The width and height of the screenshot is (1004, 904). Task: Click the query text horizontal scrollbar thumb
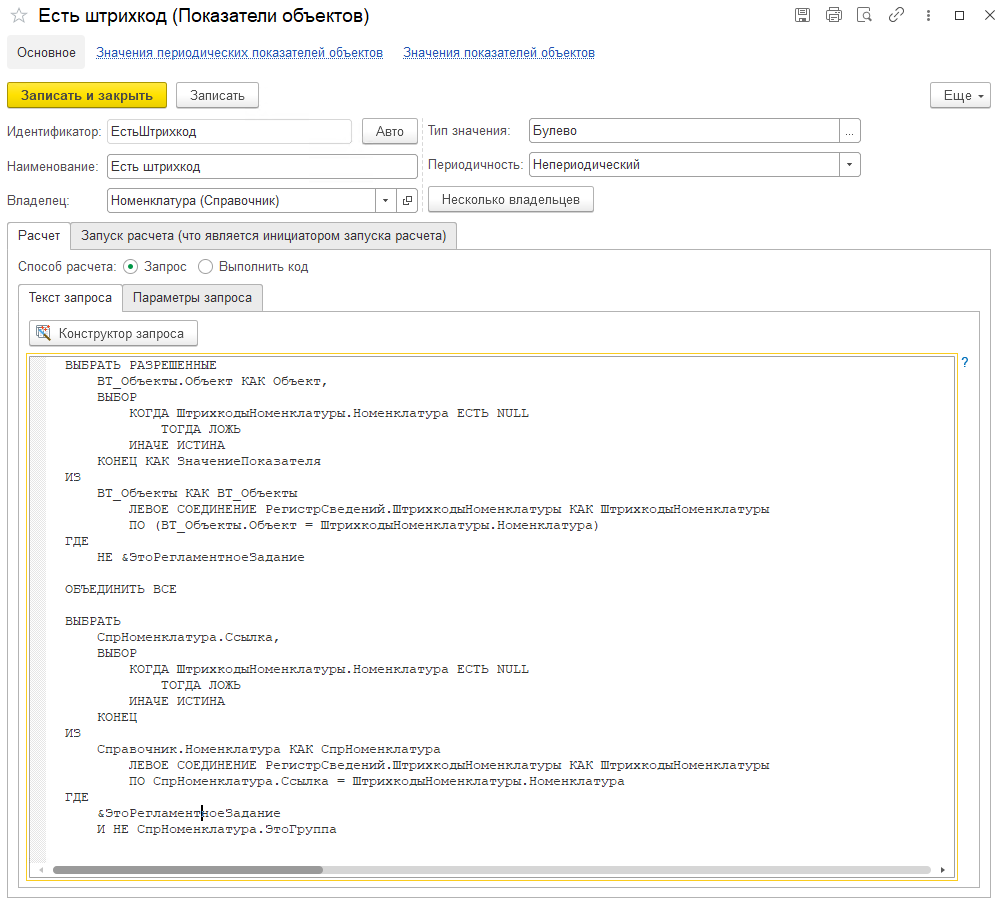(x=188, y=869)
